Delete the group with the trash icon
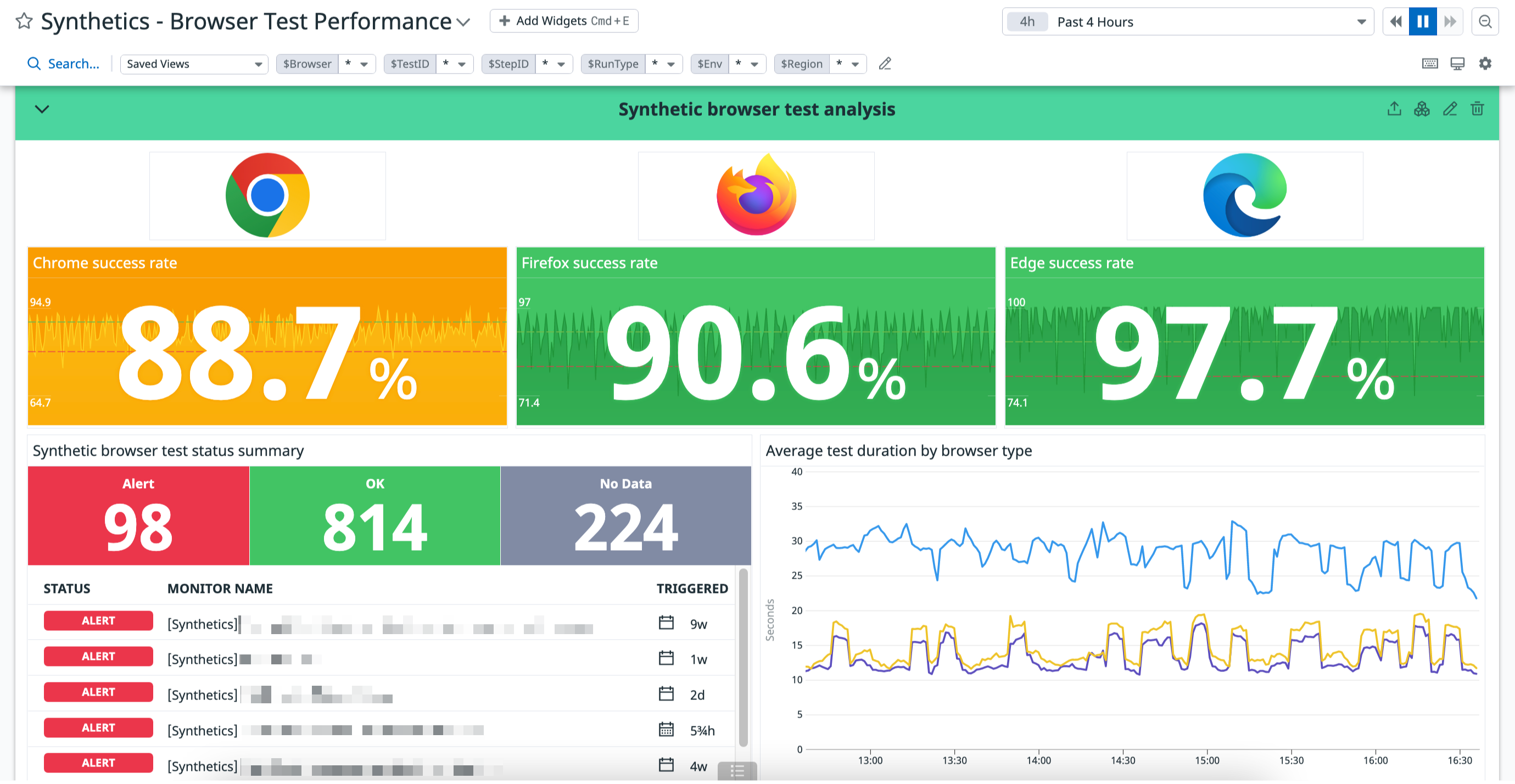The width and height of the screenshot is (1515, 784). [x=1477, y=109]
